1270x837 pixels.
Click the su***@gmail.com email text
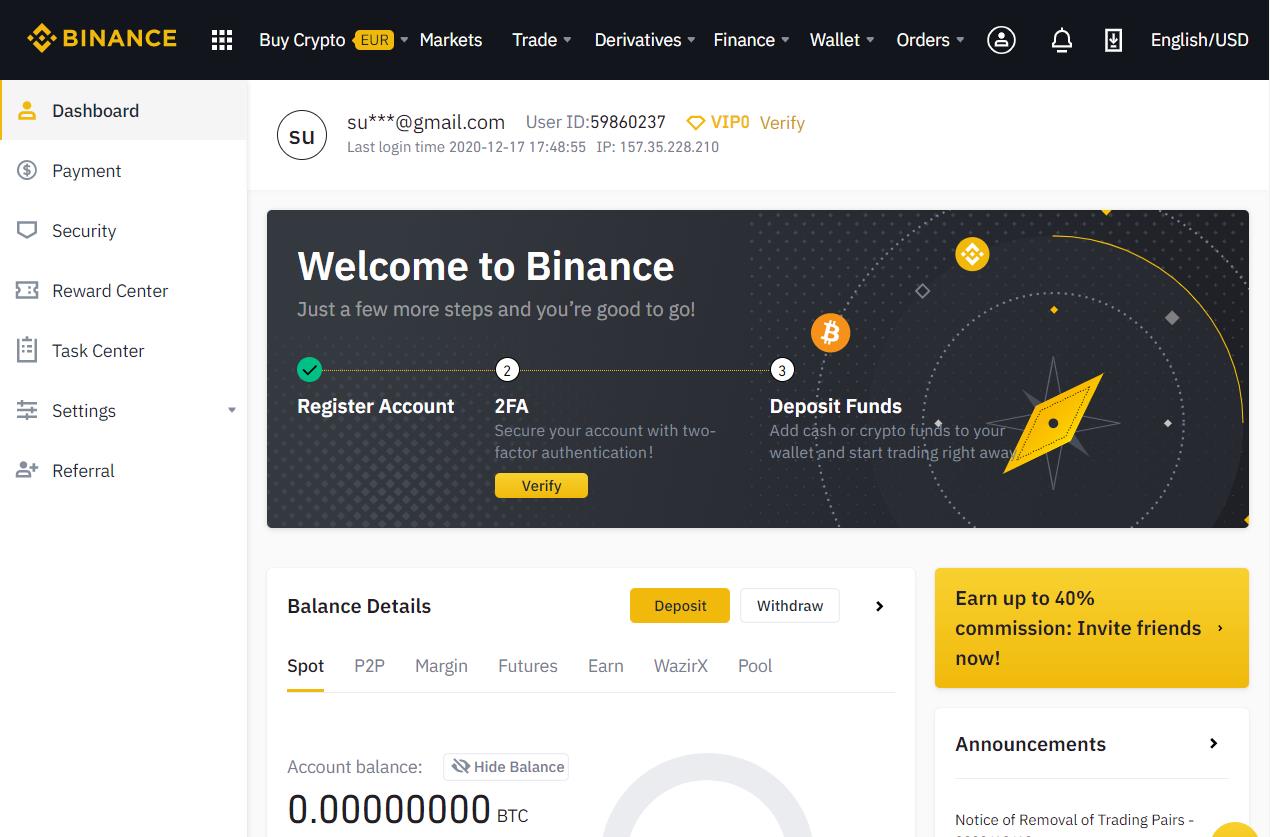pyautogui.click(x=426, y=122)
